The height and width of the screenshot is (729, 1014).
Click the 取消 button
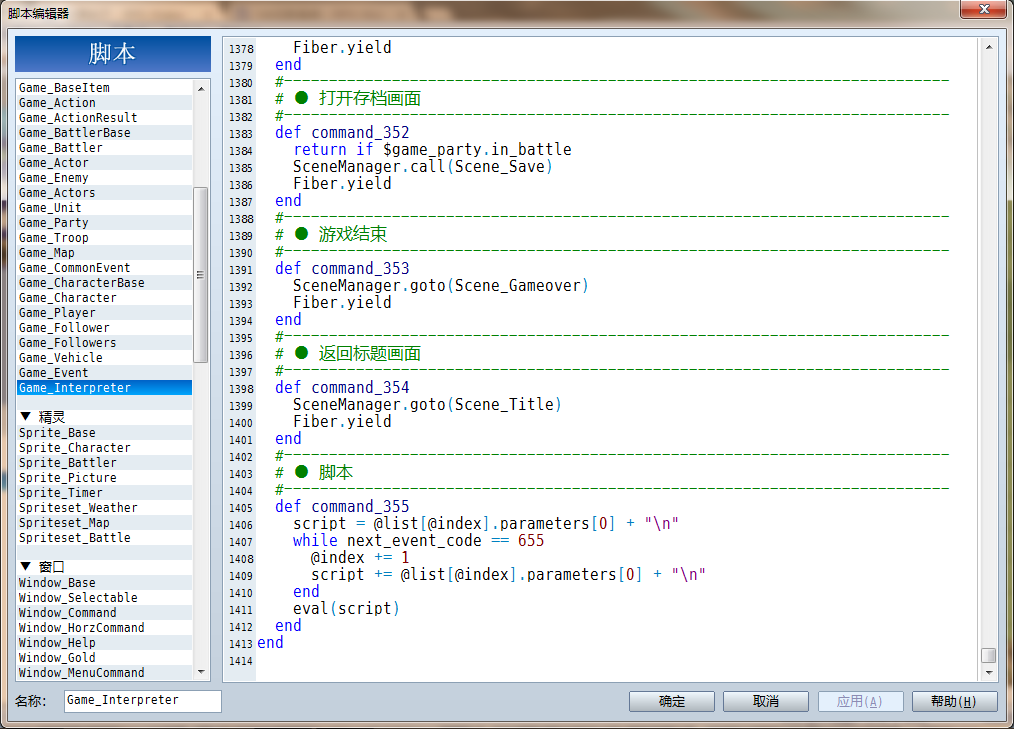(766, 701)
